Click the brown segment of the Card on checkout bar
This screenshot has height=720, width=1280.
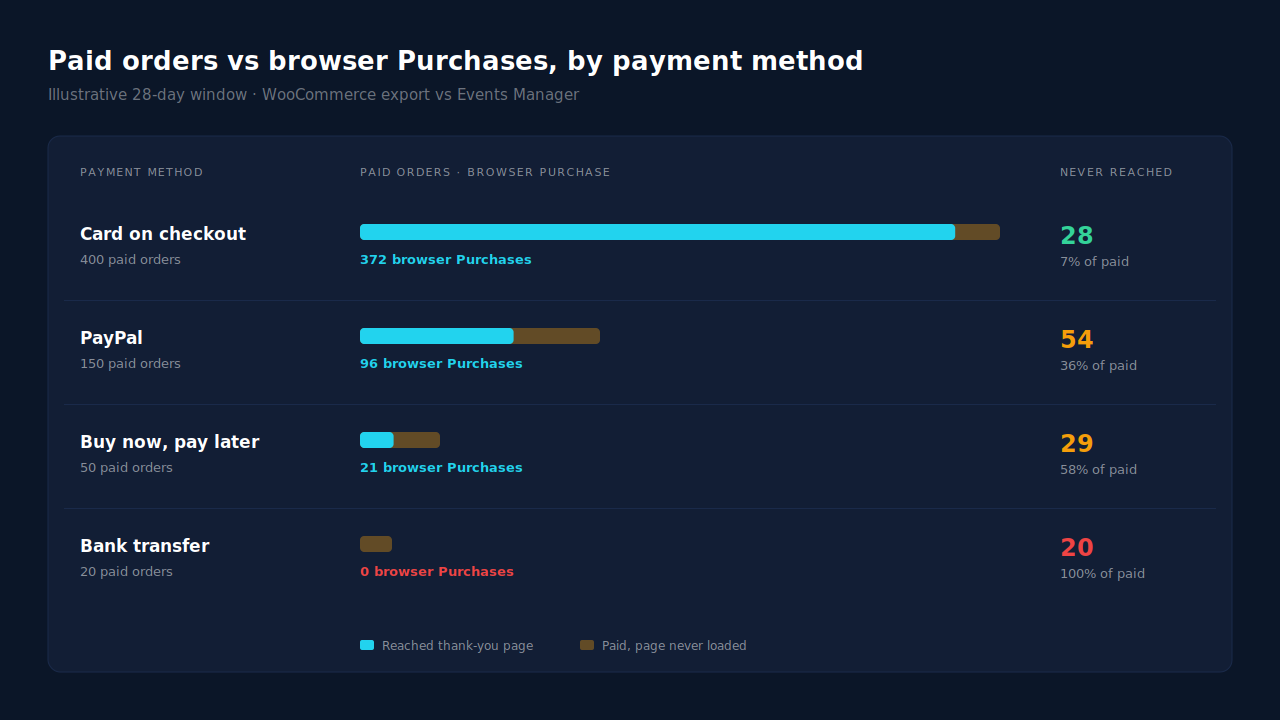pos(977,232)
